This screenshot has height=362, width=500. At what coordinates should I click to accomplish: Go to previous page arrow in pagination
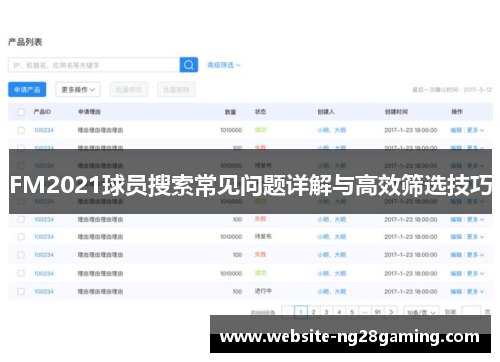tap(288, 312)
